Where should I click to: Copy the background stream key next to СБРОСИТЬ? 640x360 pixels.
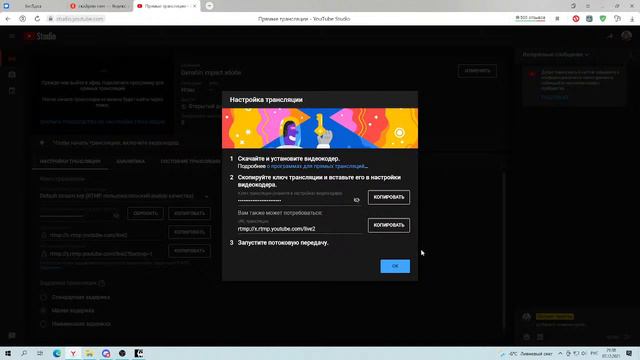coord(189,213)
